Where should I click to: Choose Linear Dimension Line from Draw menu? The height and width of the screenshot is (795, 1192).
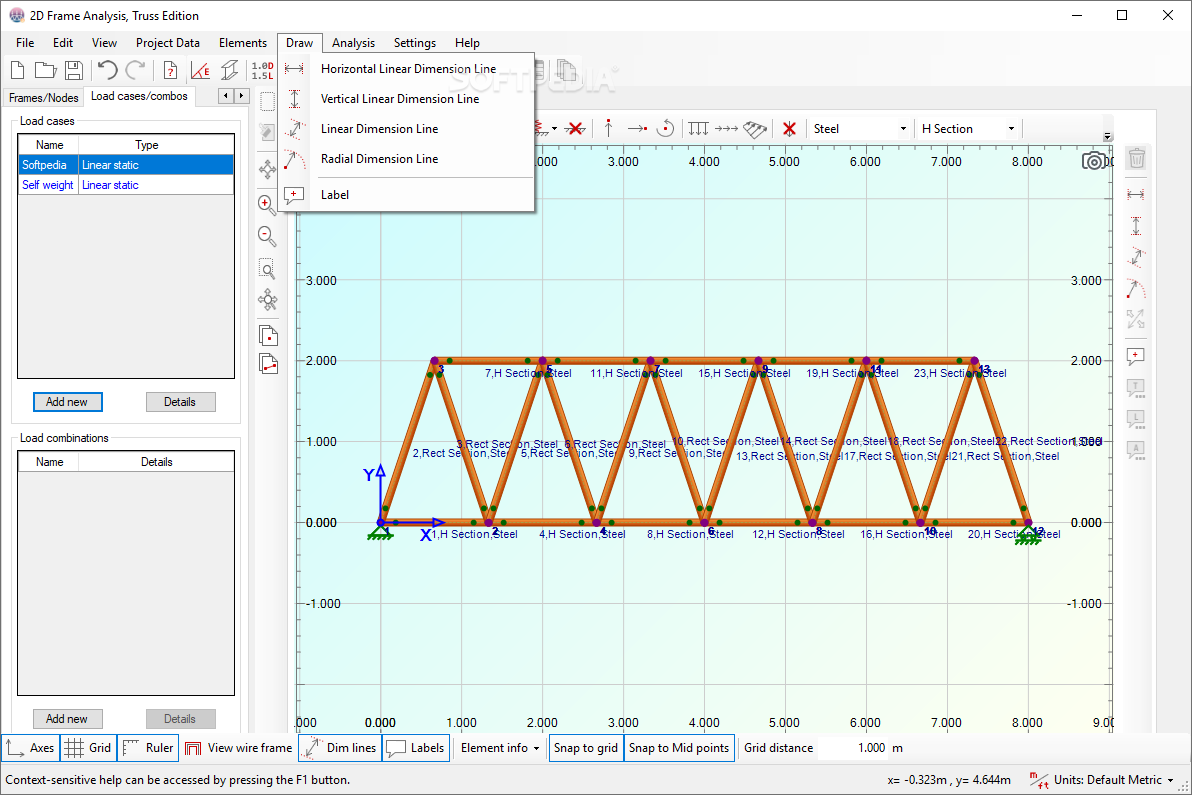407,128
